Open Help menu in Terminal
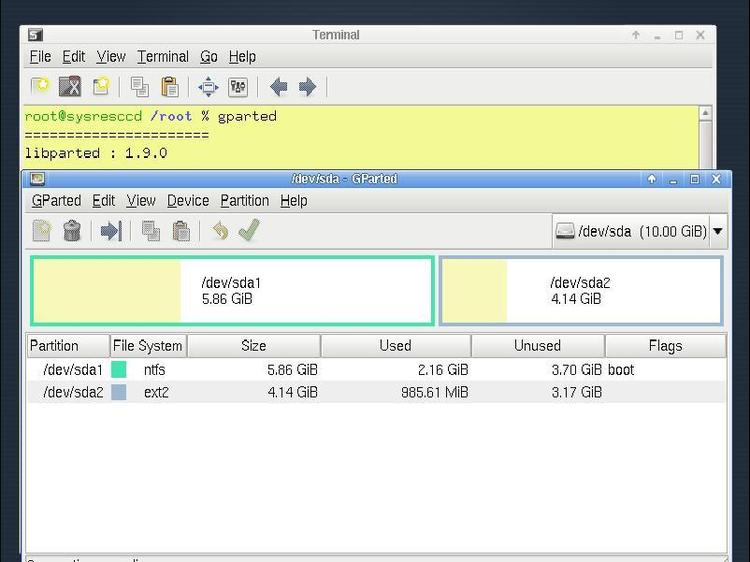Image resolution: width=750 pixels, height=562 pixels. 242,56
